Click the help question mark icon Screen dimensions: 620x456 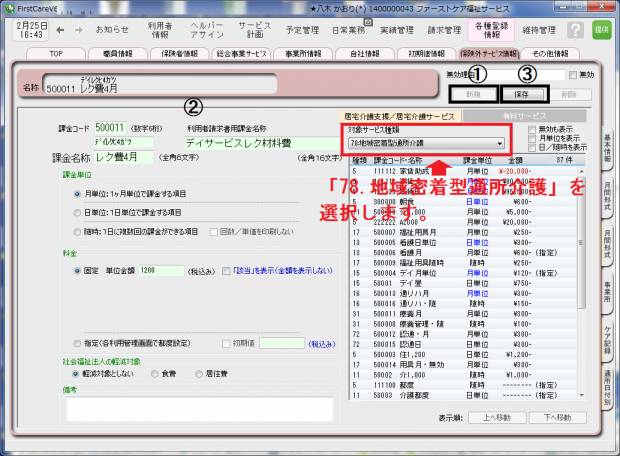pos(576,30)
